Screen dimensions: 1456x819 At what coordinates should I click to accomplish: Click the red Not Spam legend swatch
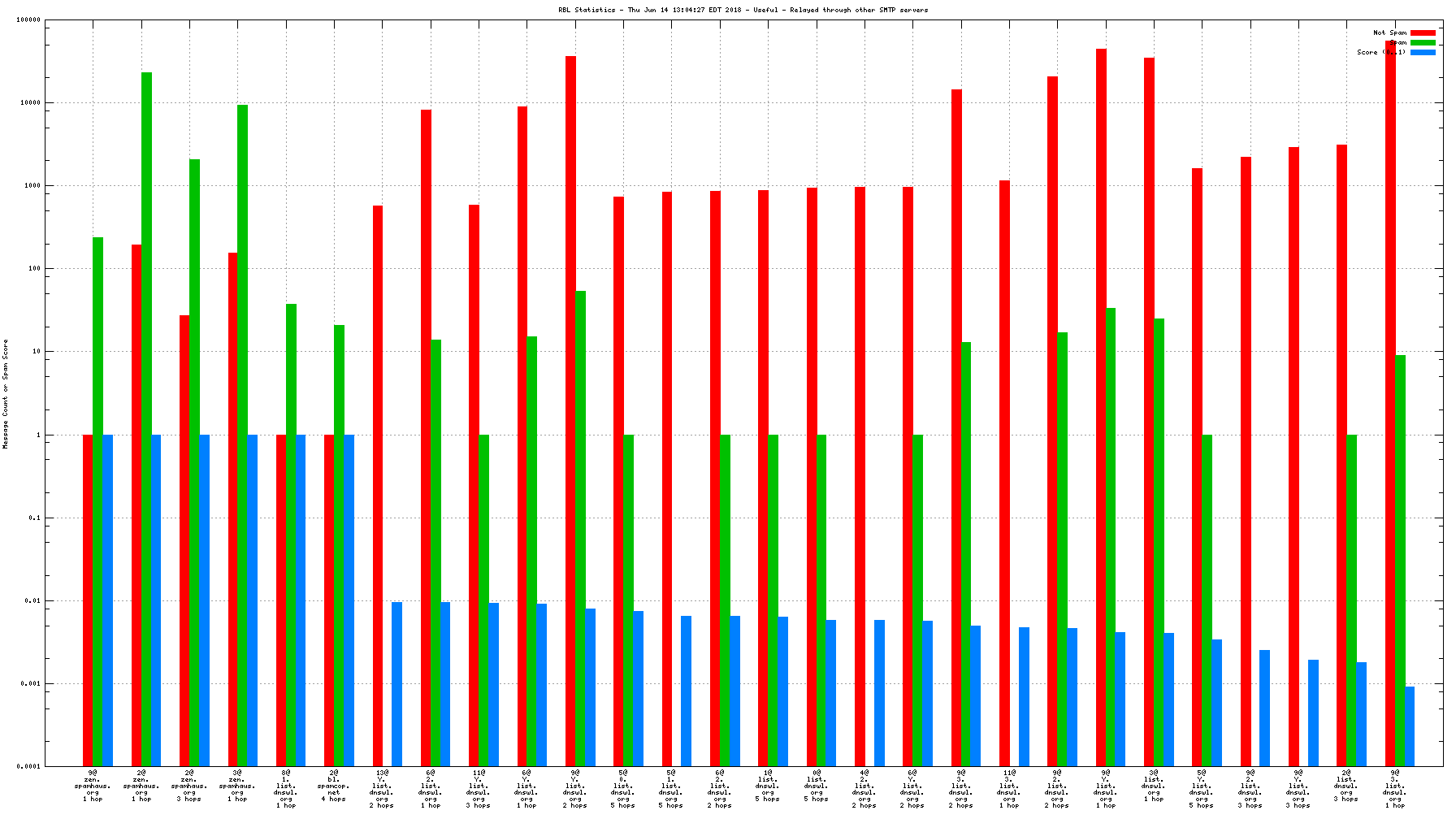(x=1423, y=32)
